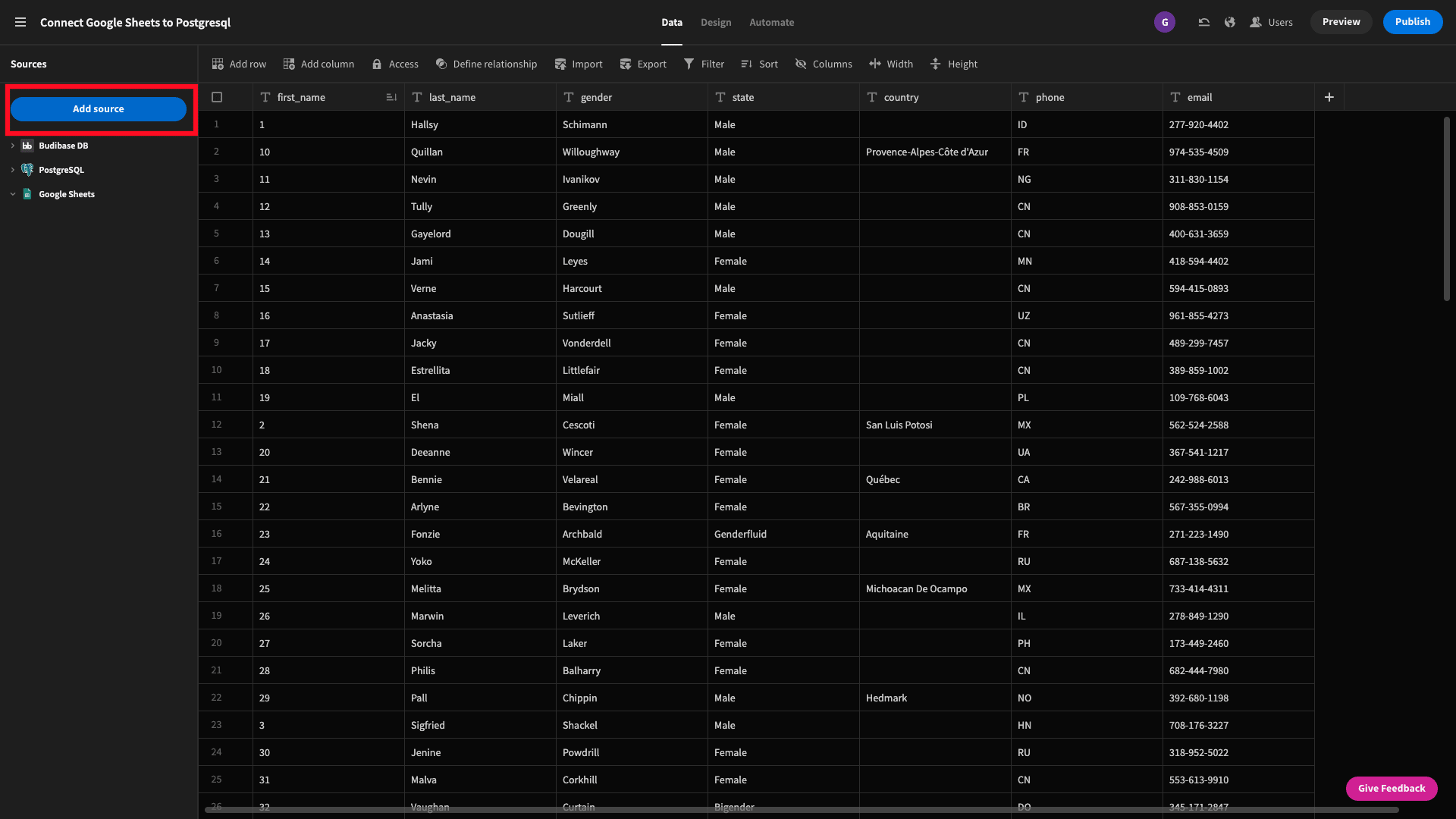Expand Google Sheets source item

pyautogui.click(x=12, y=194)
